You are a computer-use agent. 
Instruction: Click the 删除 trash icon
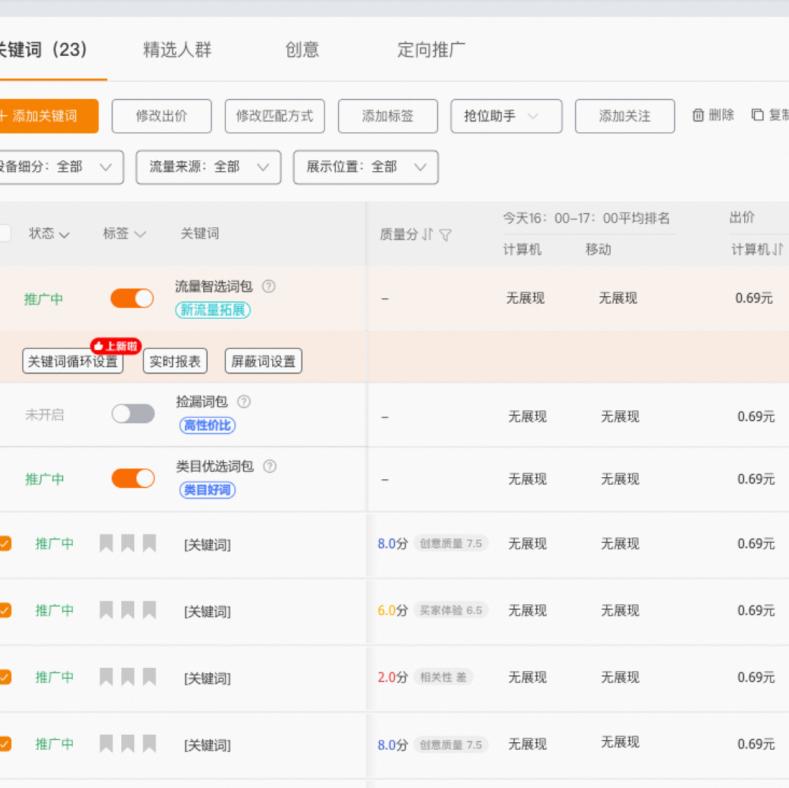(698, 115)
